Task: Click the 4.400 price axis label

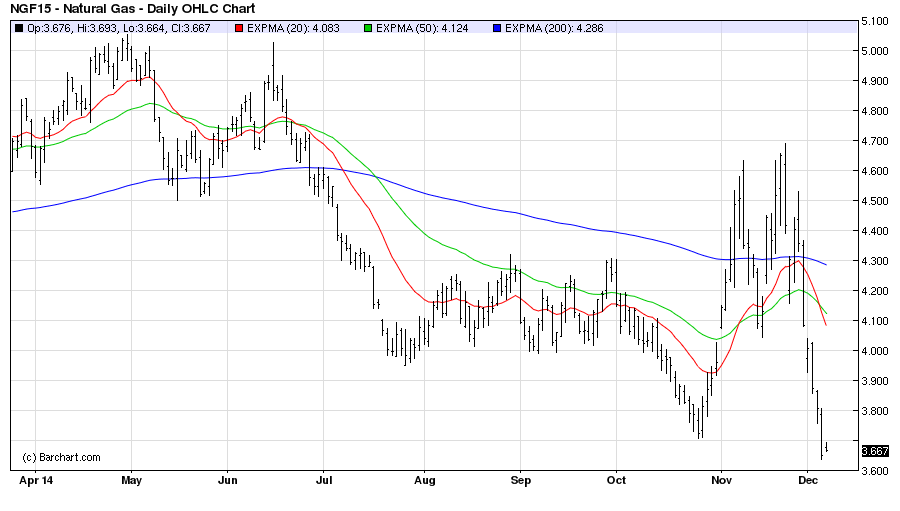Action: (875, 231)
